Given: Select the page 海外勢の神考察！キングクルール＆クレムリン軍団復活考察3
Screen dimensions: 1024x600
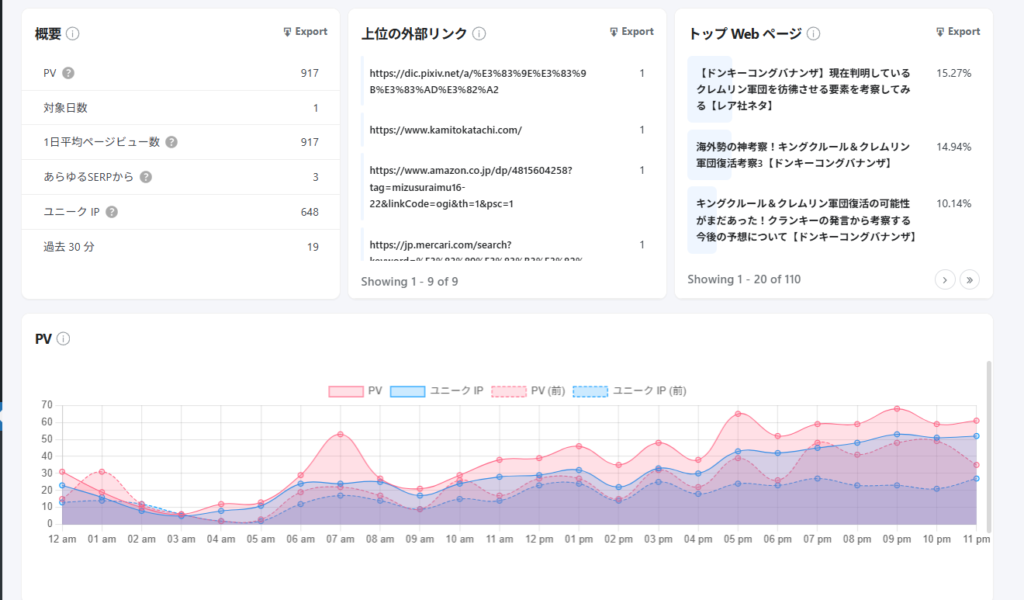Looking at the screenshot, I should [803, 155].
